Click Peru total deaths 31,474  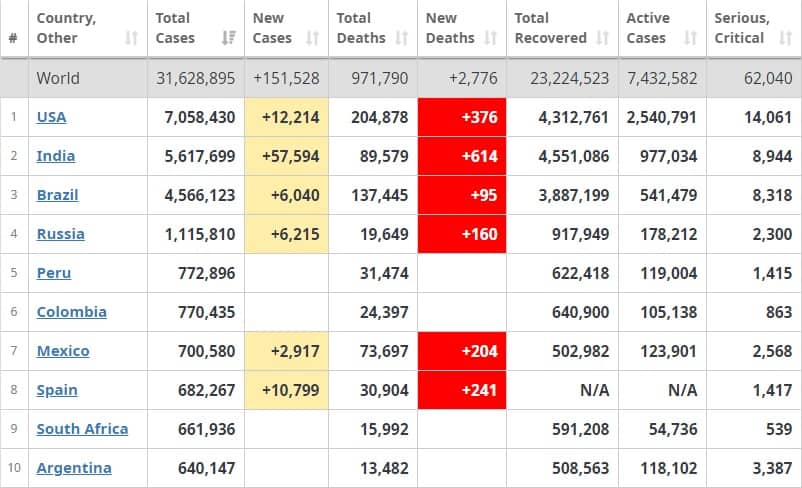point(384,273)
